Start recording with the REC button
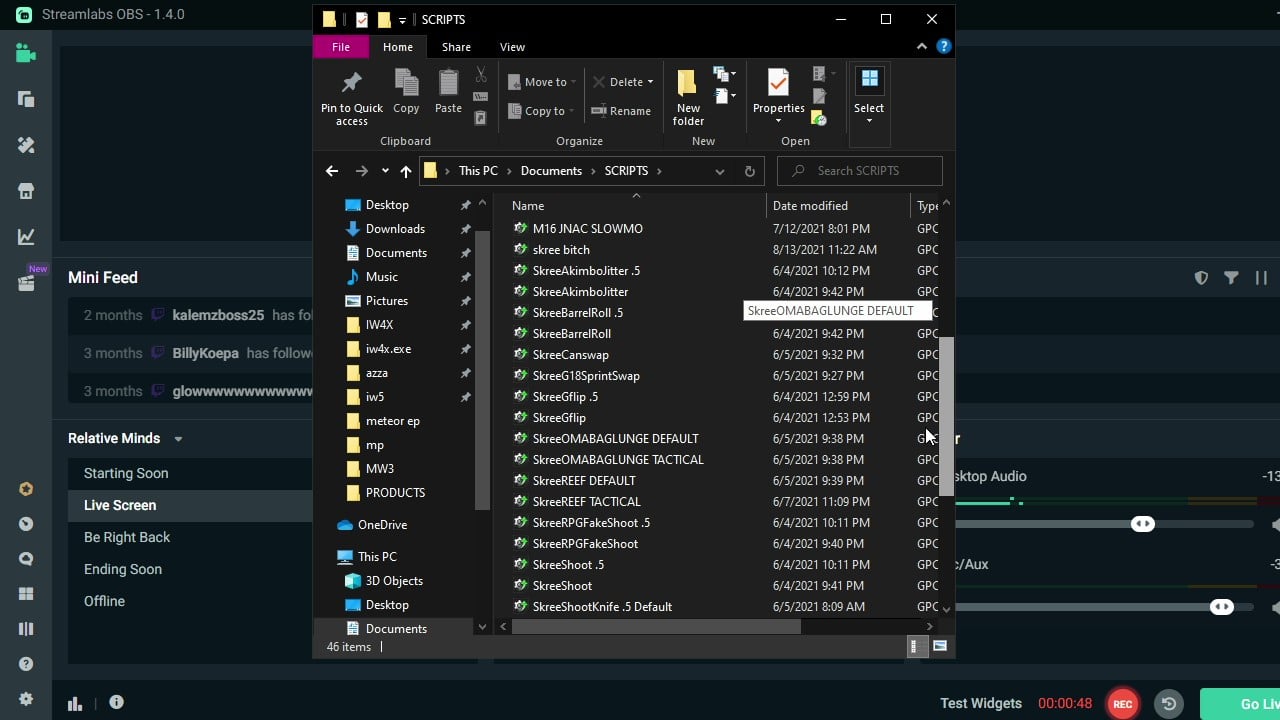 [x=1122, y=703]
